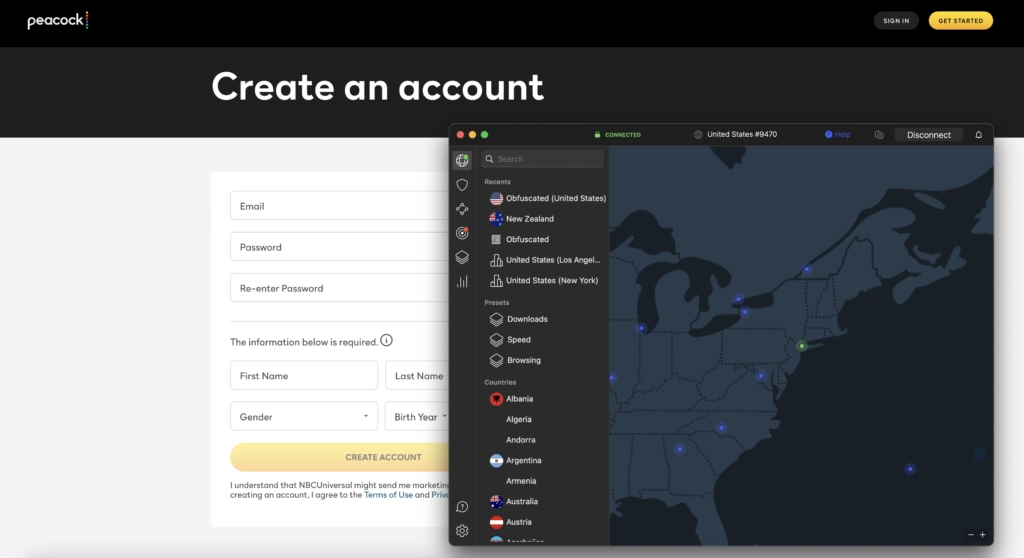Click the notification bell in NordVPN
The height and width of the screenshot is (558, 1024).
pos(978,135)
